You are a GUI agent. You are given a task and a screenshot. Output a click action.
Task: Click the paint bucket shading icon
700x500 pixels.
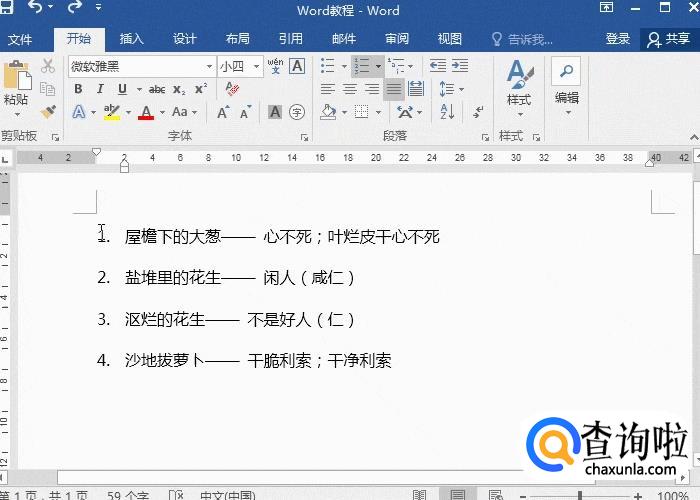[x=329, y=112]
